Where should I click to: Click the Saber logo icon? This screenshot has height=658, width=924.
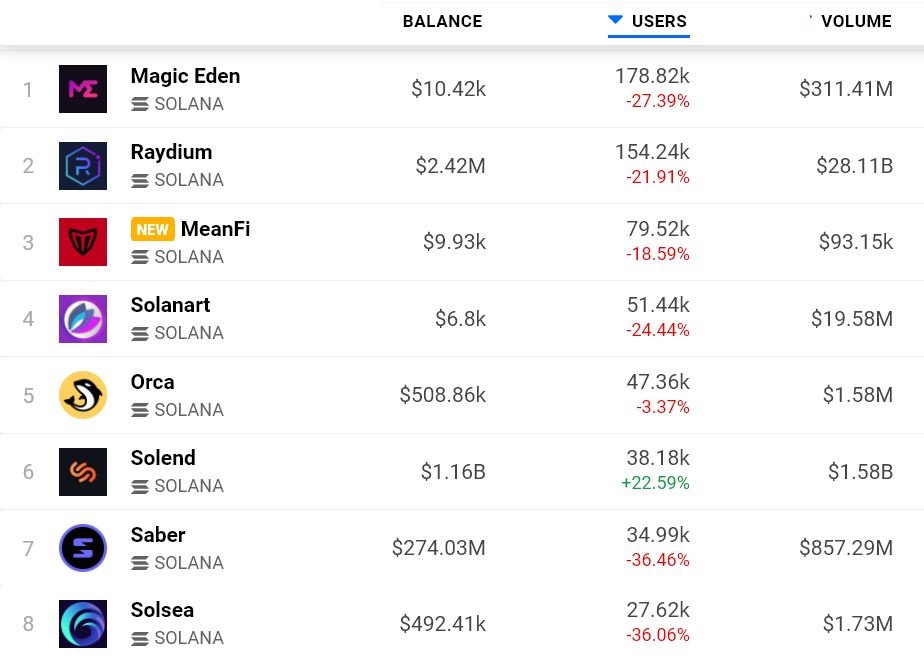pos(83,548)
